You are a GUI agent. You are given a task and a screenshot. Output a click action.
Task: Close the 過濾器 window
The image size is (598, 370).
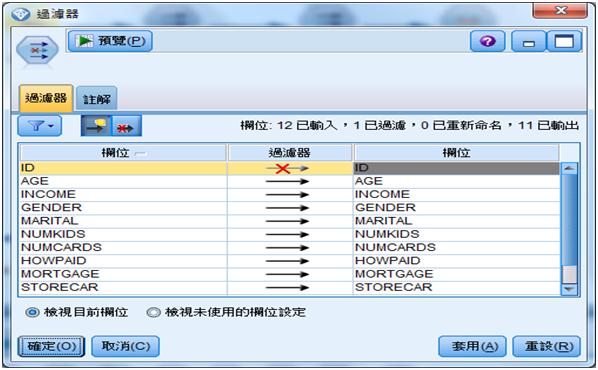560,10
